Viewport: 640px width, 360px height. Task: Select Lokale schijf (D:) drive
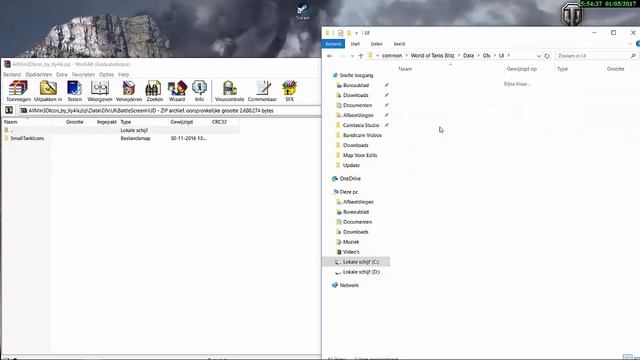(x=361, y=272)
